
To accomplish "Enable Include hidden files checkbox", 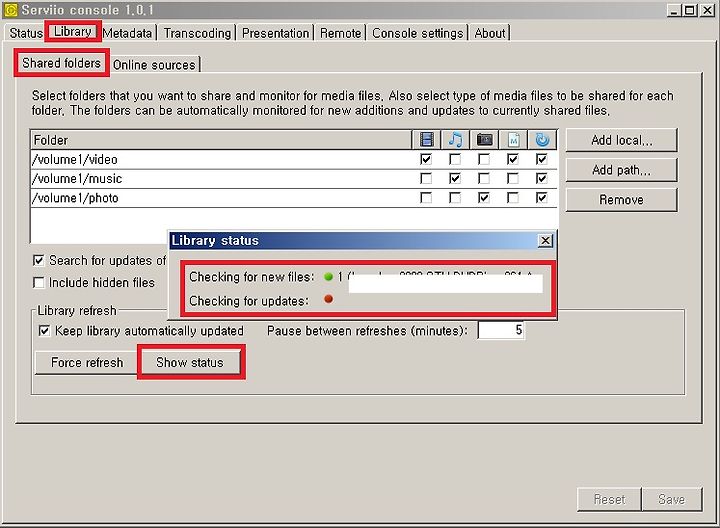I will point(39,282).
